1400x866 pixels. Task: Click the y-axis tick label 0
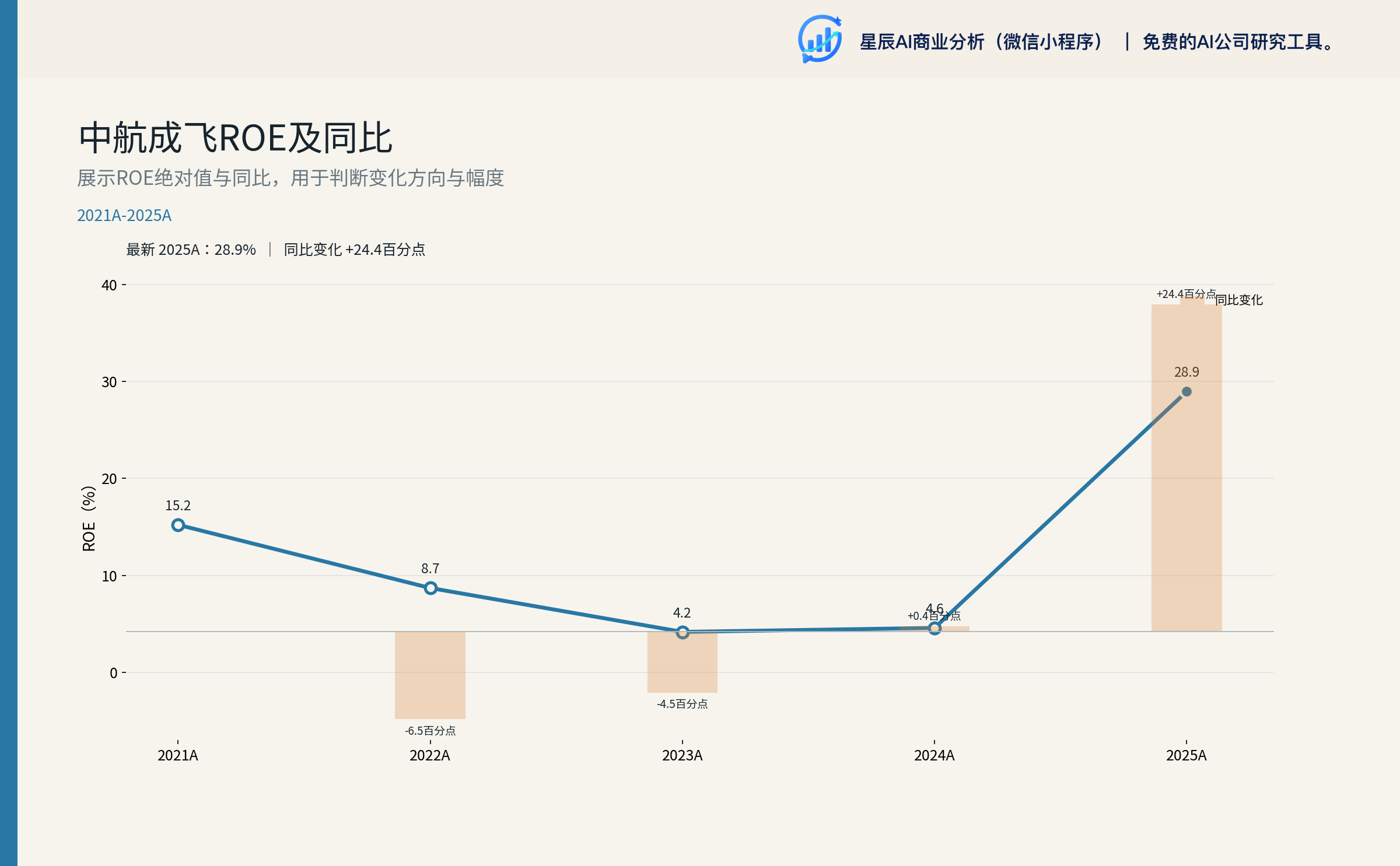click(x=113, y=673)
